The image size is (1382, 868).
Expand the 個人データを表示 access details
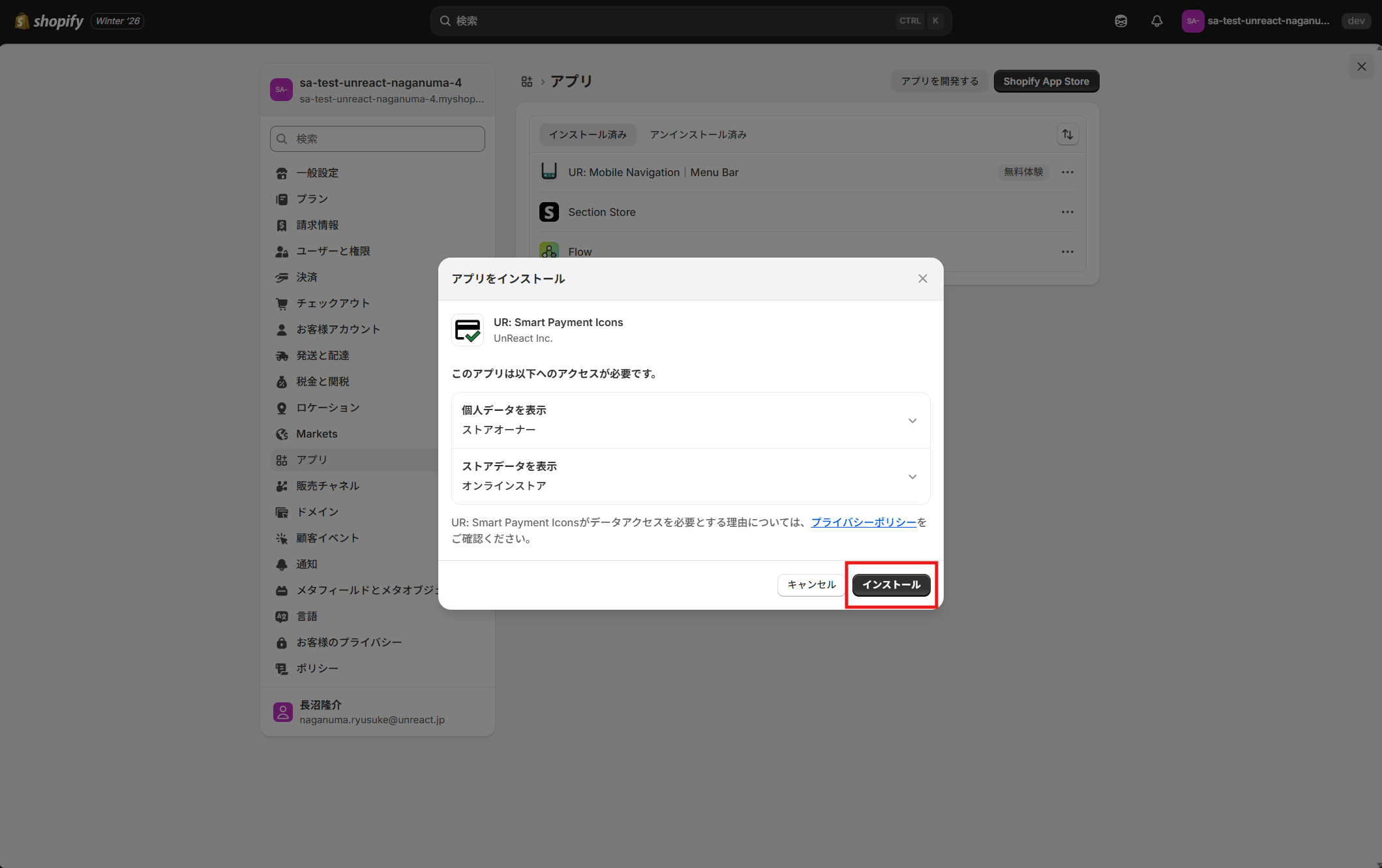(912, 420)
